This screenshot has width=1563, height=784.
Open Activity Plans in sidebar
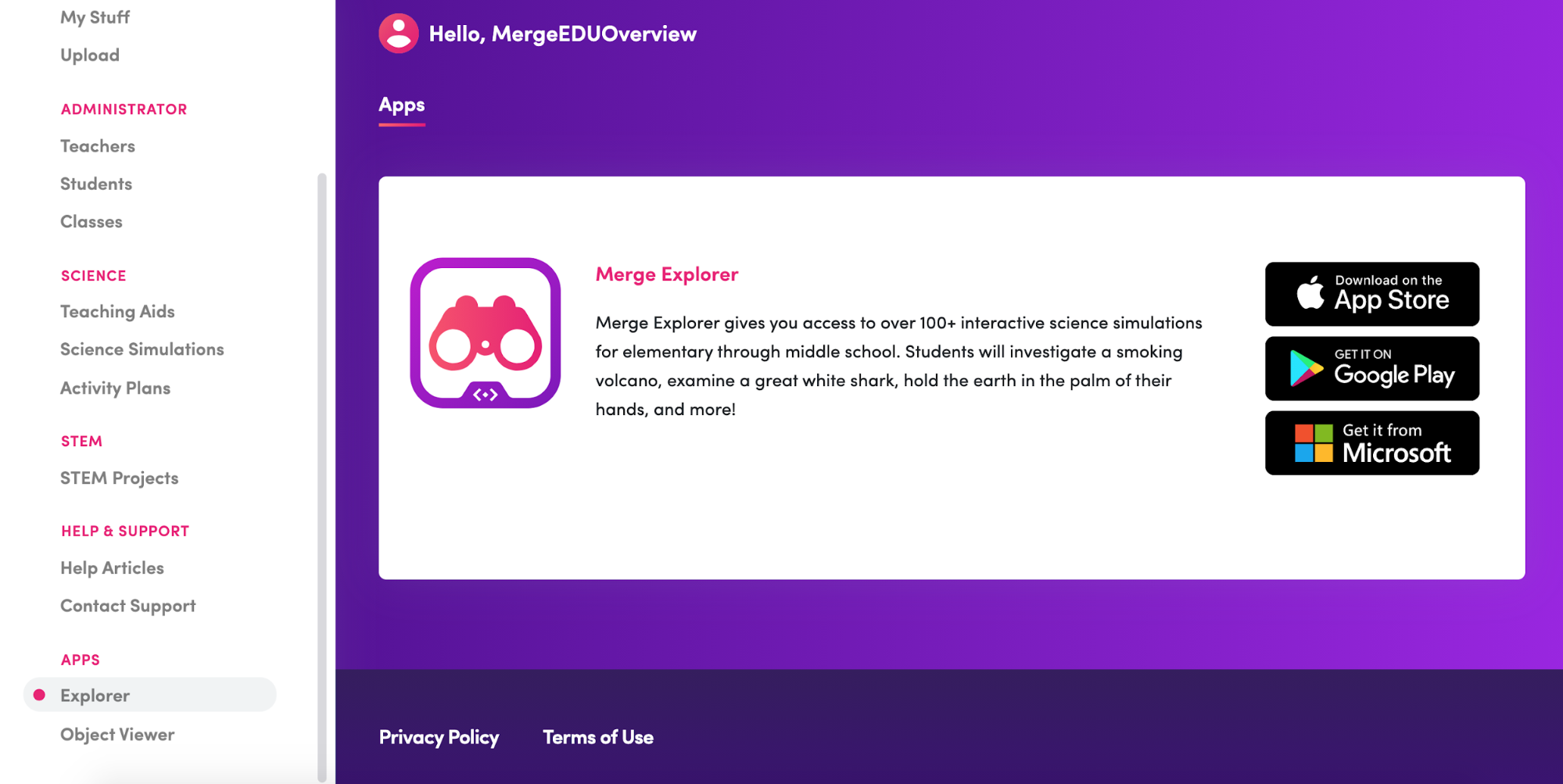[115, 388]
